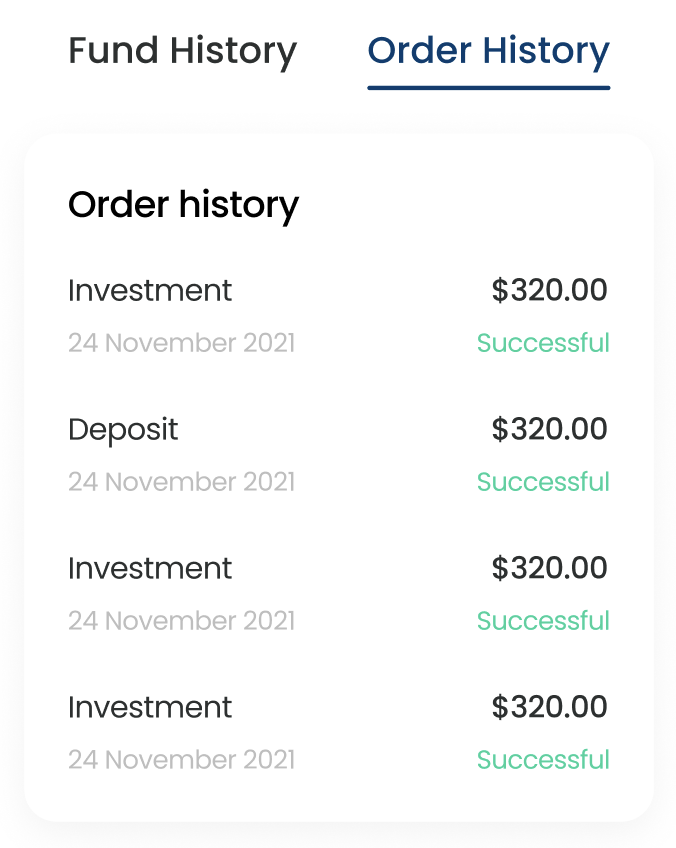
Task: Click the Deposit's $320.00 amount
Action: point(549,430)
